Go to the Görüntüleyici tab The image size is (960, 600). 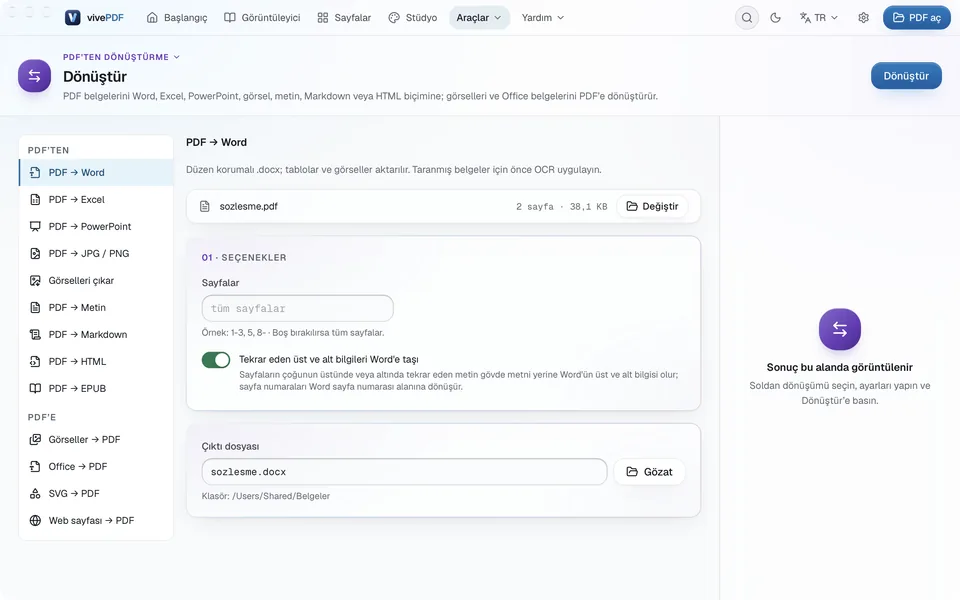tap(262, 18)
